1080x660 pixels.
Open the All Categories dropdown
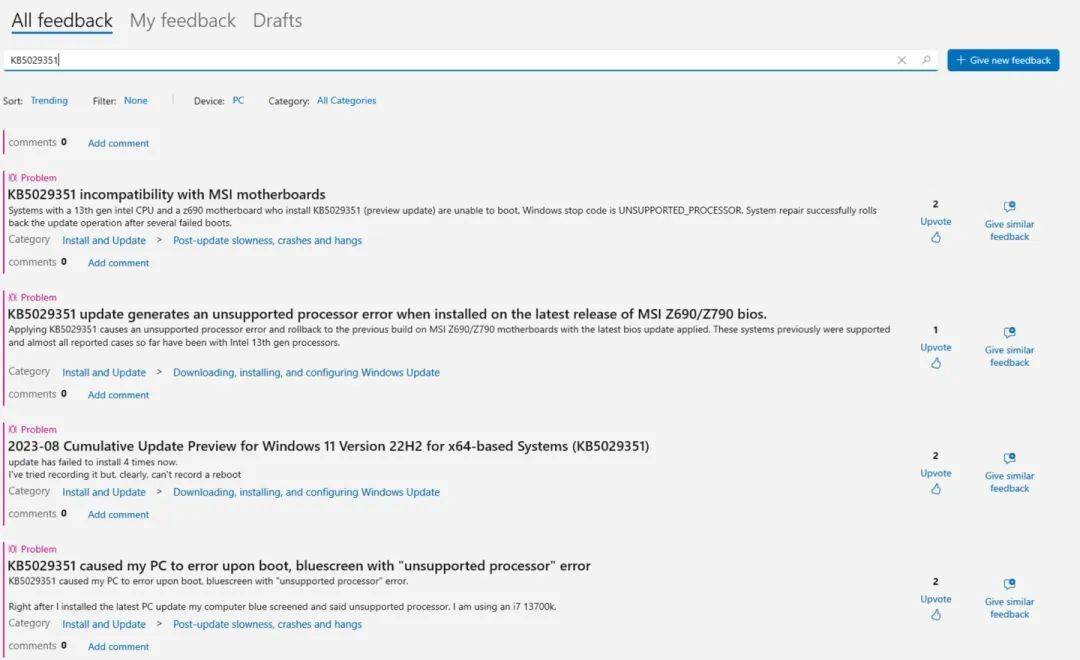(x=346, y=101)
